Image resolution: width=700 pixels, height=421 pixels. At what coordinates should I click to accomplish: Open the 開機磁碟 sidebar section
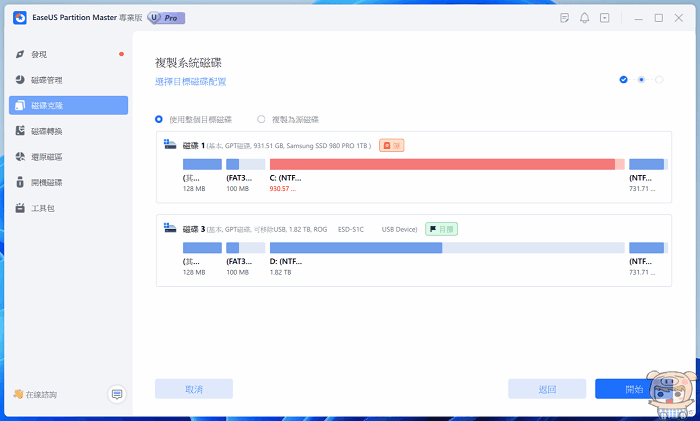[68, 182]
